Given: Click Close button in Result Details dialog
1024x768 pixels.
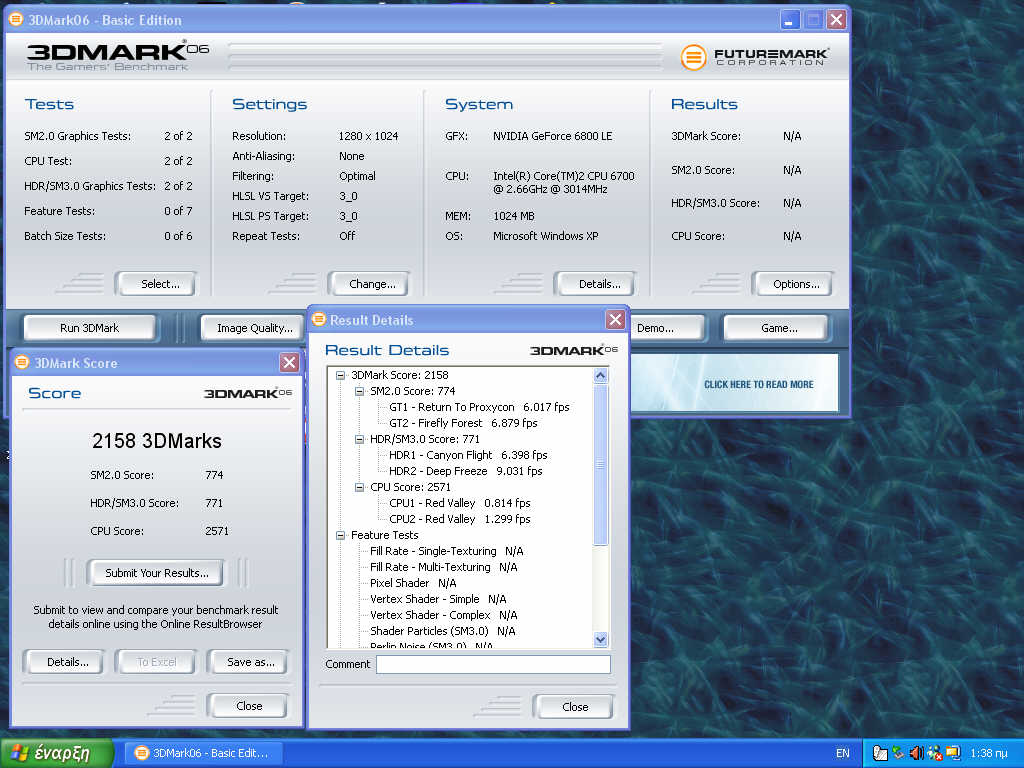Looking at the screenshot, I should pos(573,707).
